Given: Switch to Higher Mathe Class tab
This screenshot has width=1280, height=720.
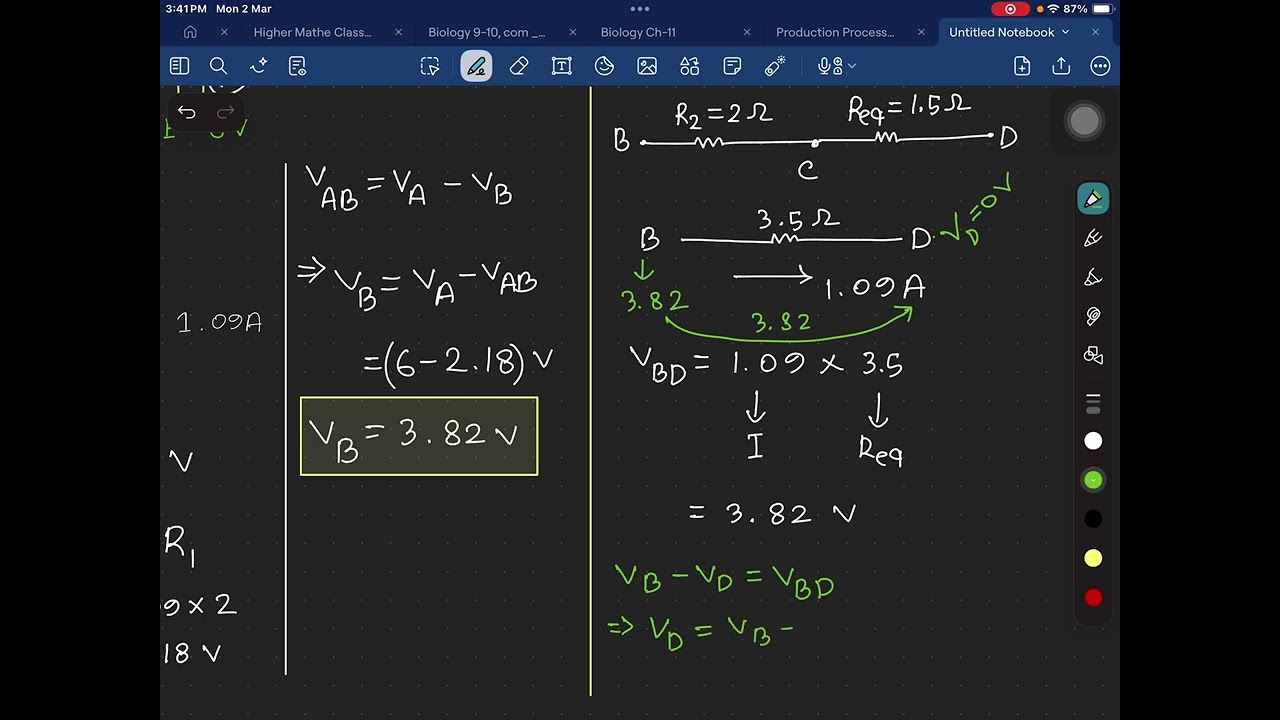Looking at the screenshot, I should click(x=312, y=32).
